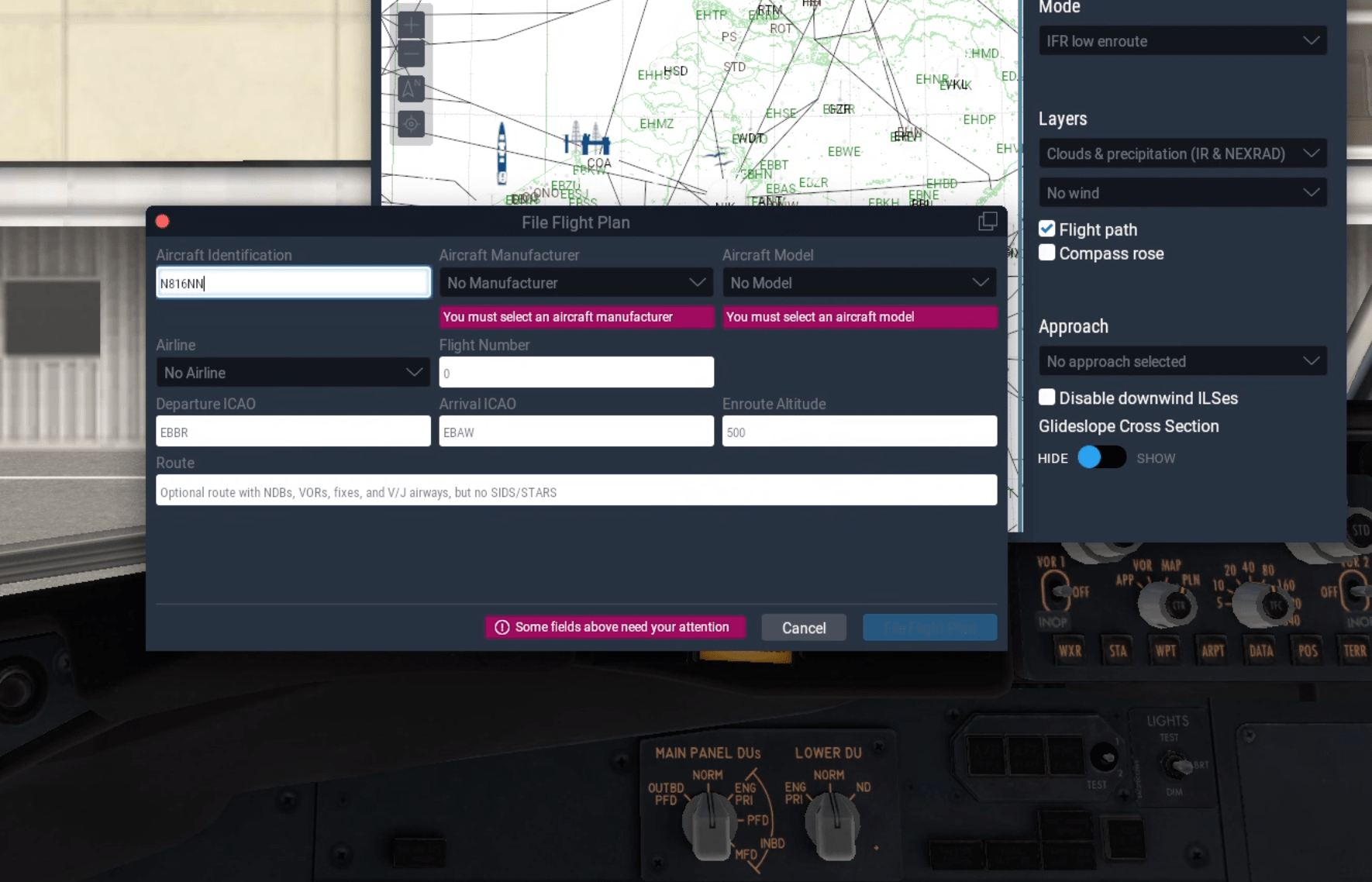Reset the map to north-up orientation

tap(411, 88)
